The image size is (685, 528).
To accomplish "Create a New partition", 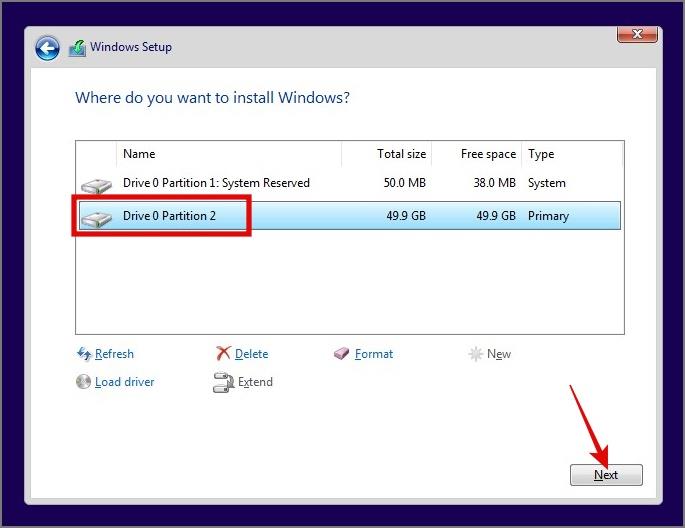I will (x=498, y=354).
